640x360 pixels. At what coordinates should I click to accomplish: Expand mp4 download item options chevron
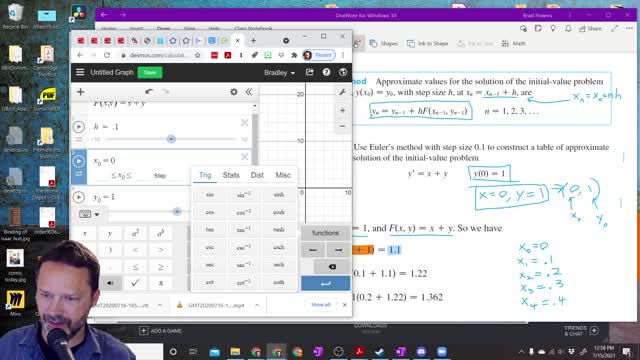point(257,305)
